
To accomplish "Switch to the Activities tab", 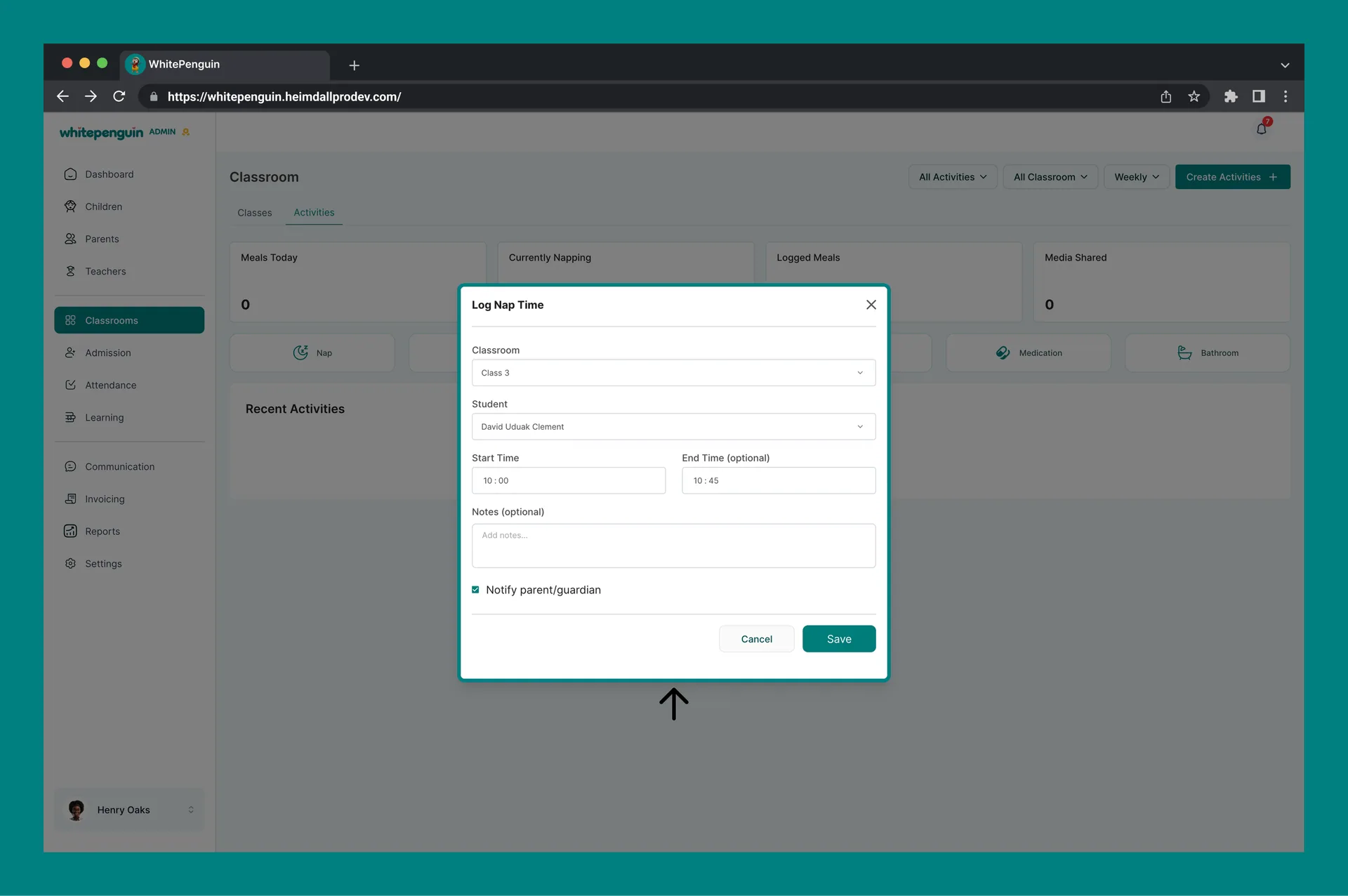I will [x=314, y=213].
